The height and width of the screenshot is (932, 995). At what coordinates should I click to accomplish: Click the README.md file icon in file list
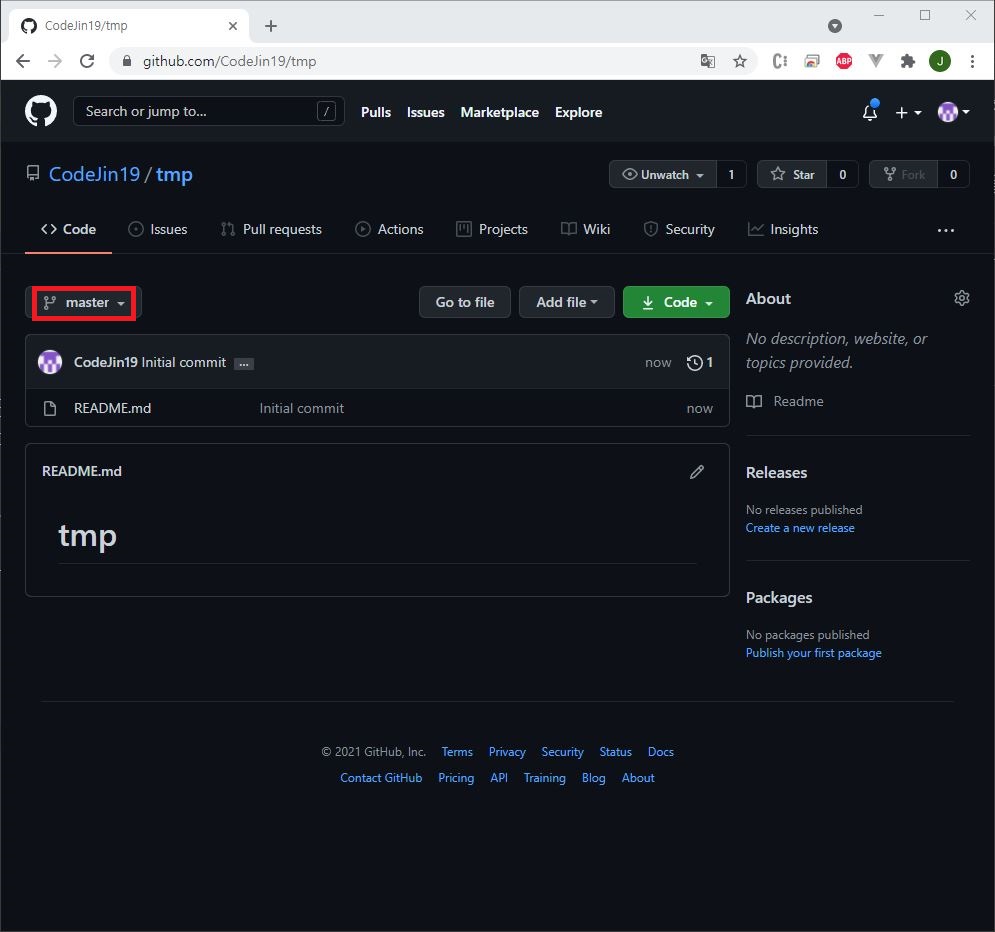(50, 409)
